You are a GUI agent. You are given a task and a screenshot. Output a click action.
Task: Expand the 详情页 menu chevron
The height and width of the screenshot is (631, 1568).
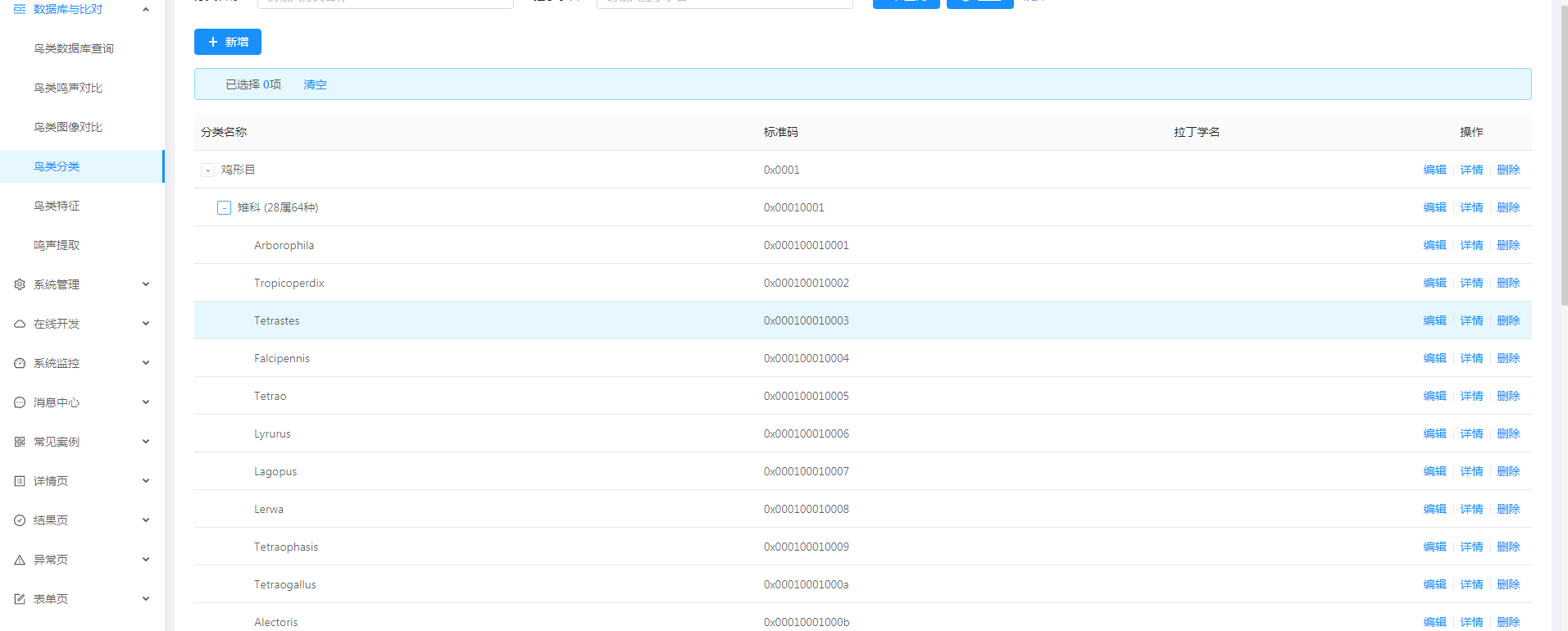click(x=146, y=481)
